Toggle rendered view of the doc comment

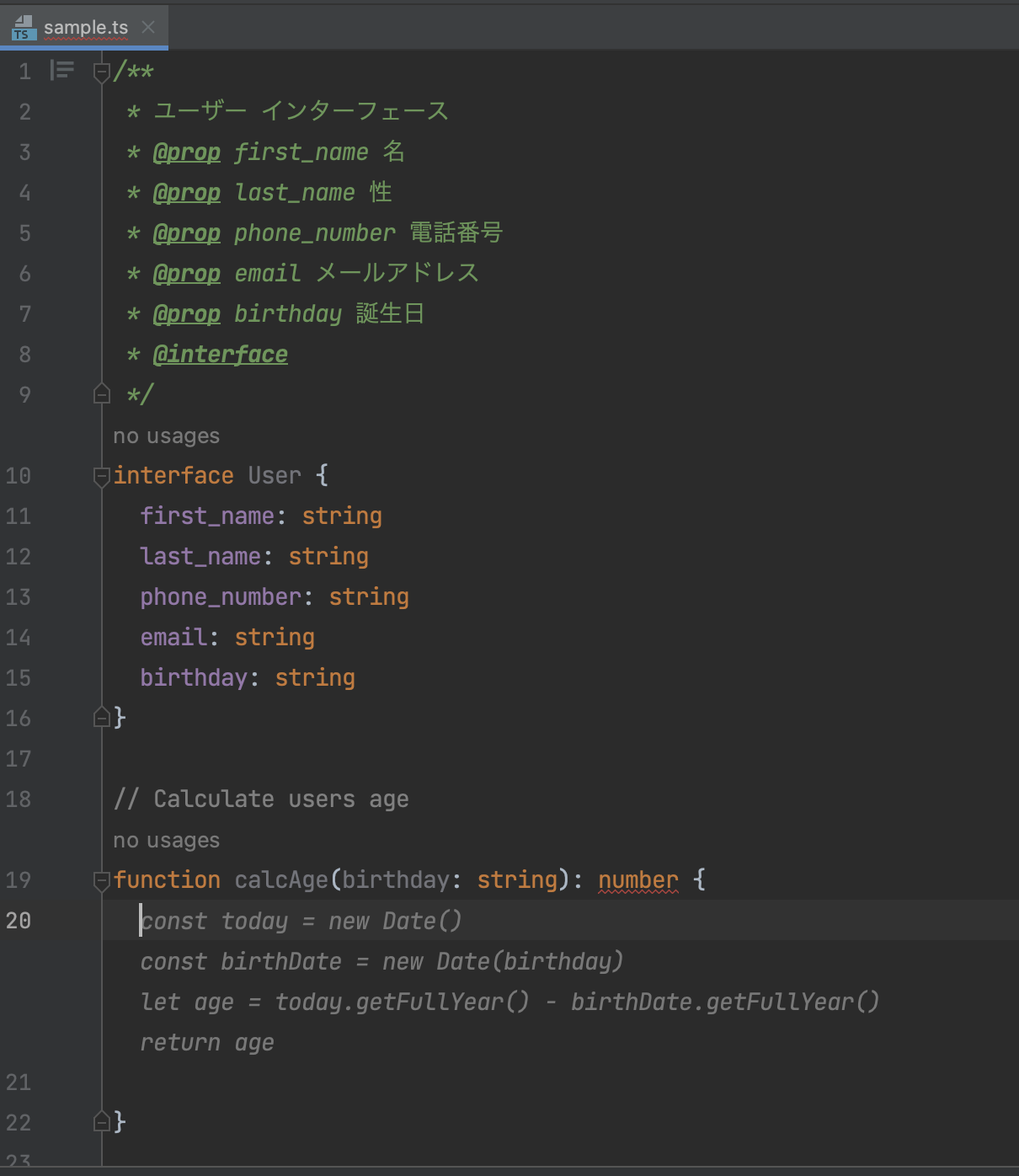61,71
